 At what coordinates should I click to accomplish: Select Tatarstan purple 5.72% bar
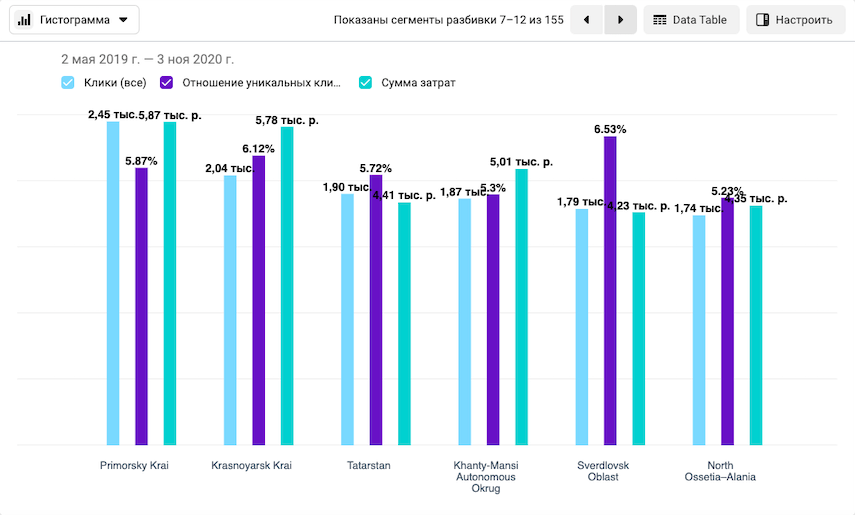point(376,310)
